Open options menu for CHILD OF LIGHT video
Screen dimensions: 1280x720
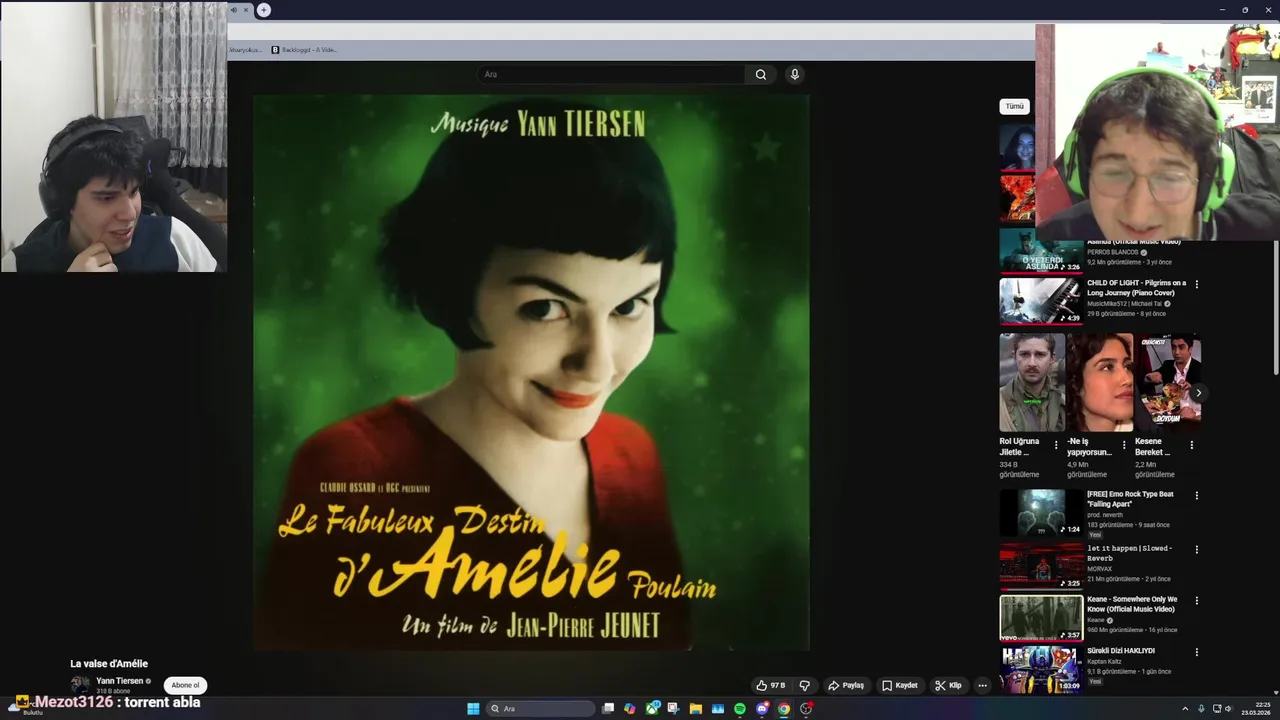pyautogui.click(x=1196, y=284)
